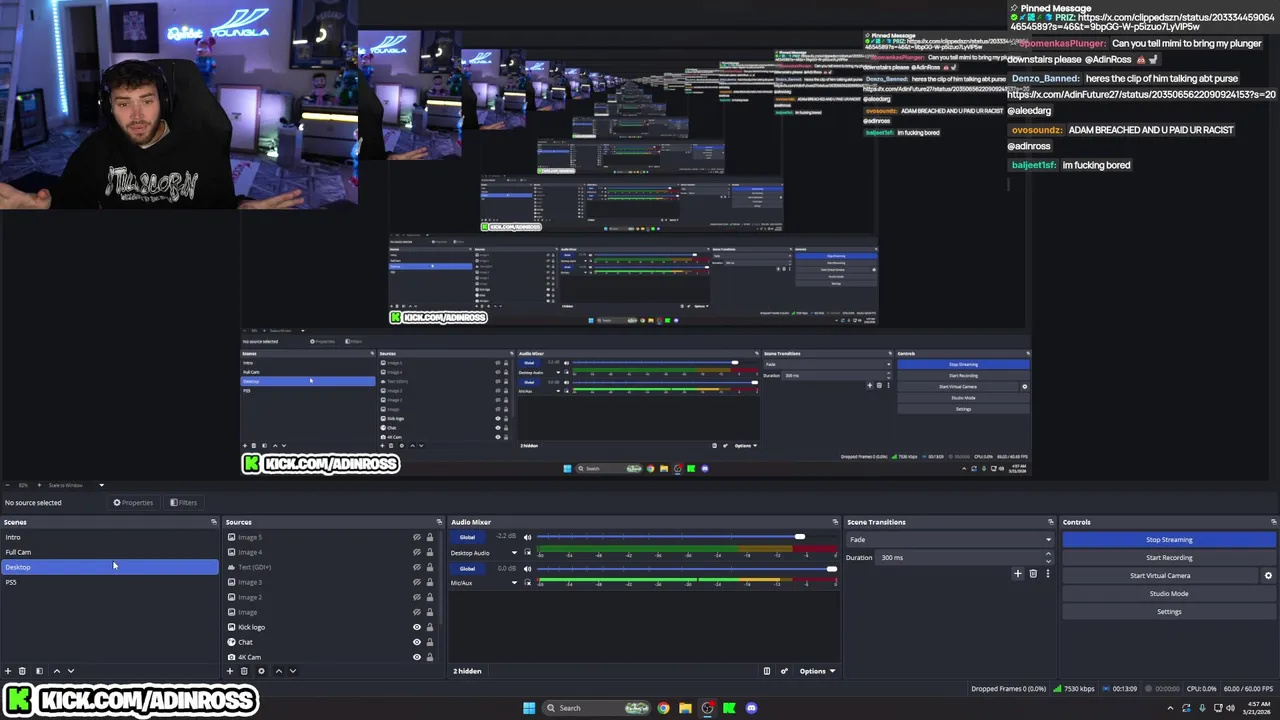The height and width of the screenshot is (720, 1280).
Task: Open the virtual camera settings gear
Action: (1268, 576)
